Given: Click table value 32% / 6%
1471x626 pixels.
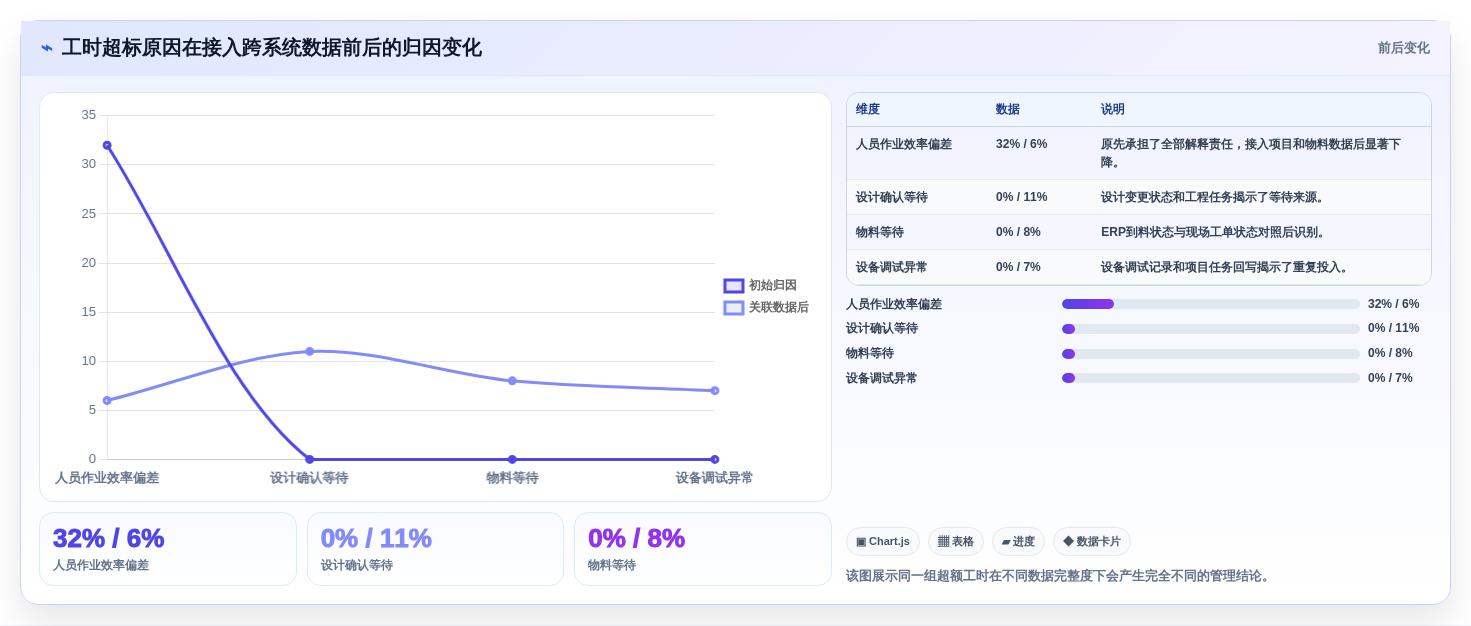Looking at the screenshot, I should (x=1022, y=144).
